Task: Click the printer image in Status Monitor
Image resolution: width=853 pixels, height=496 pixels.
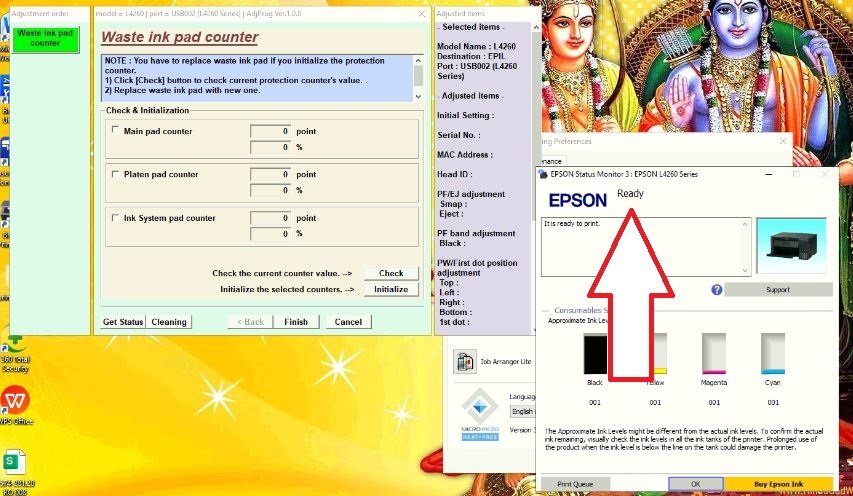Action: pyautogui.click(x=791, y=245)
